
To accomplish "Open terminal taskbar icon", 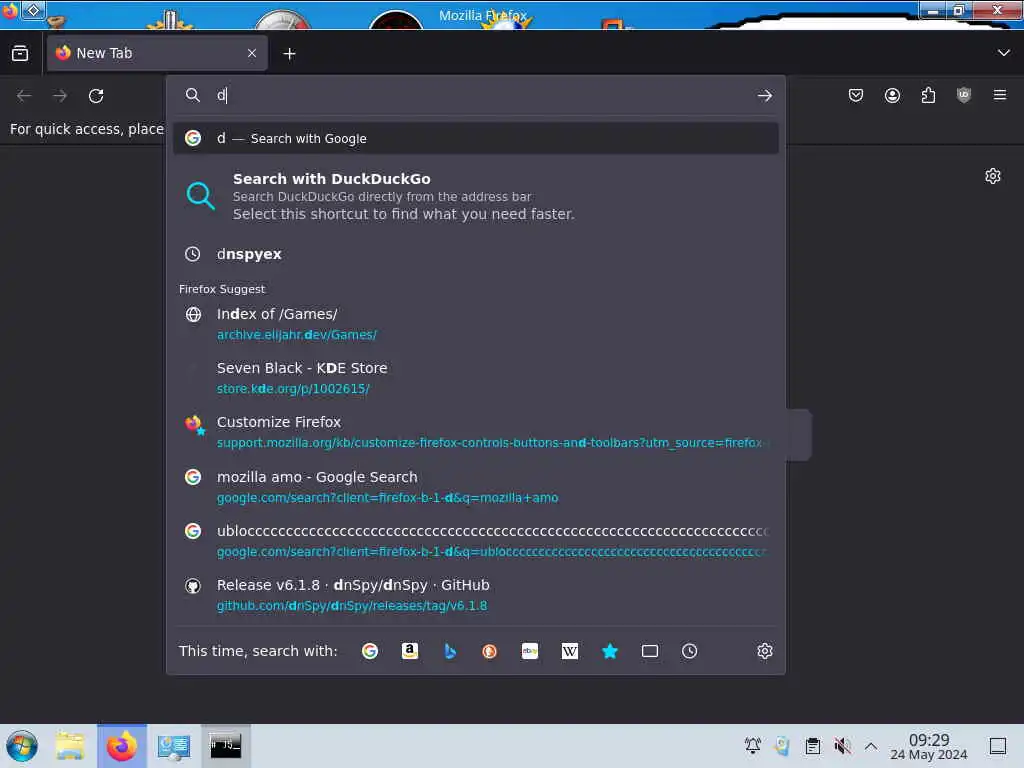I will (x=225, y=746).
